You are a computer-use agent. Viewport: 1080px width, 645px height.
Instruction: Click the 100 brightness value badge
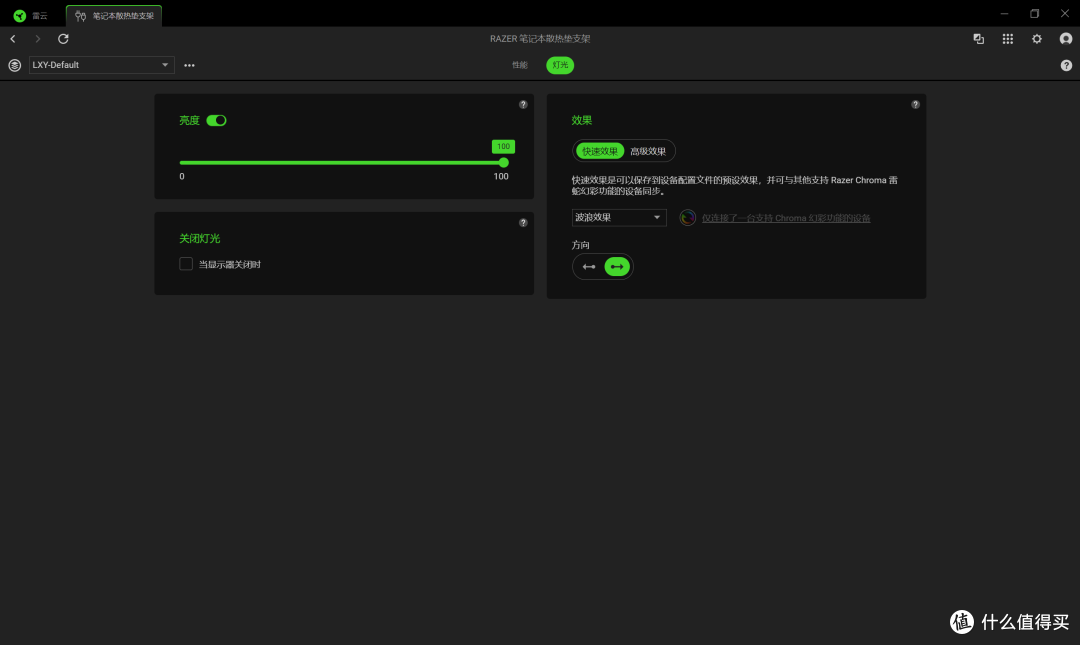coord(503,146)
